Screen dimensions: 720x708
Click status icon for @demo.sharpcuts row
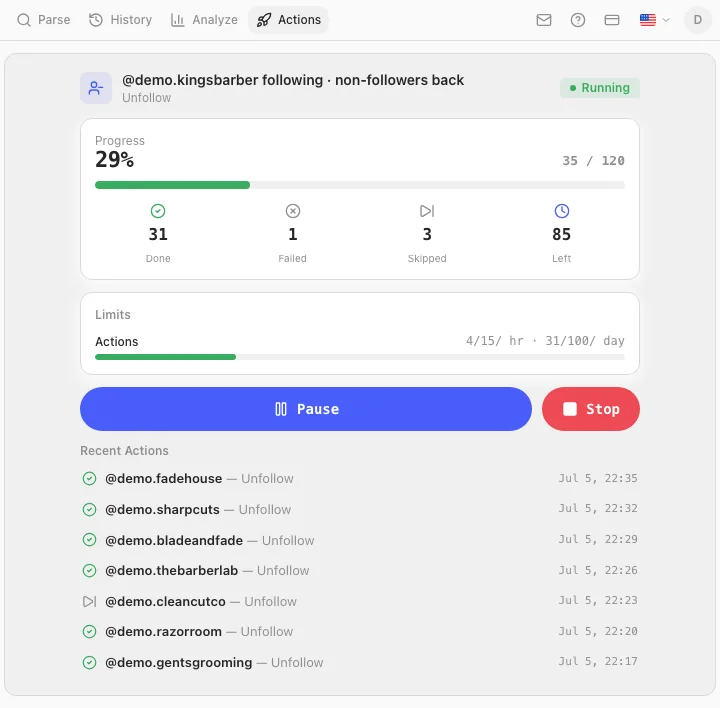pos(89,509)
